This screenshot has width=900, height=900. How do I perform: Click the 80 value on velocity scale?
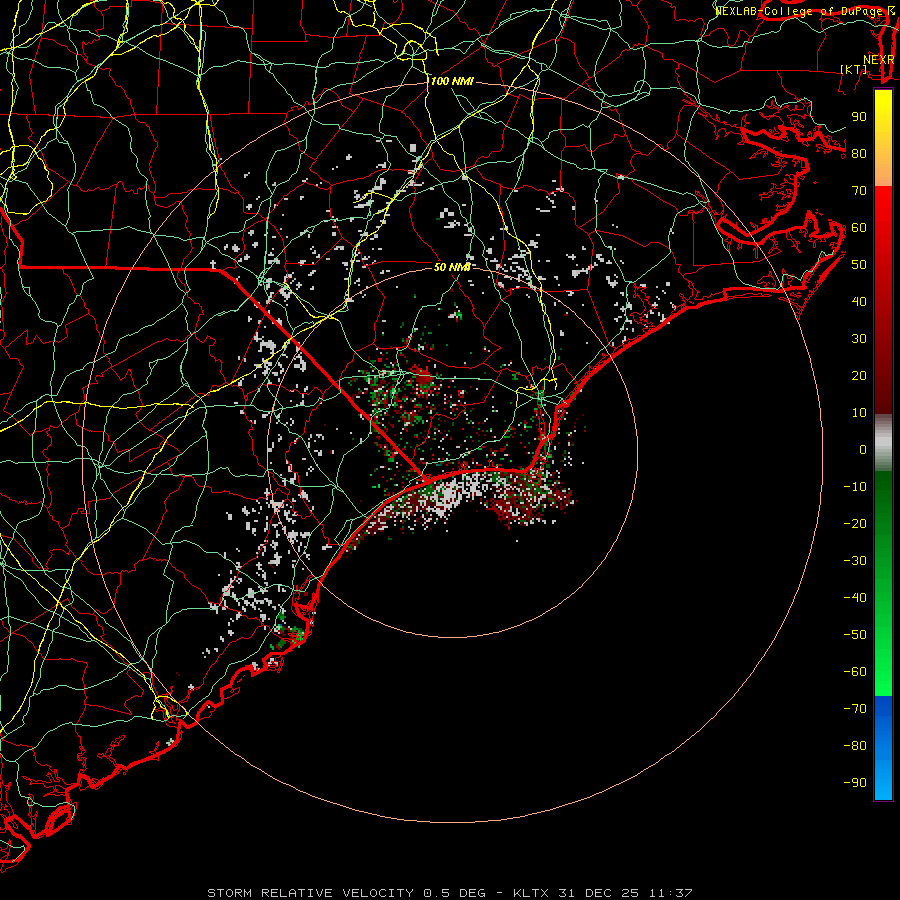click(859, 153)
